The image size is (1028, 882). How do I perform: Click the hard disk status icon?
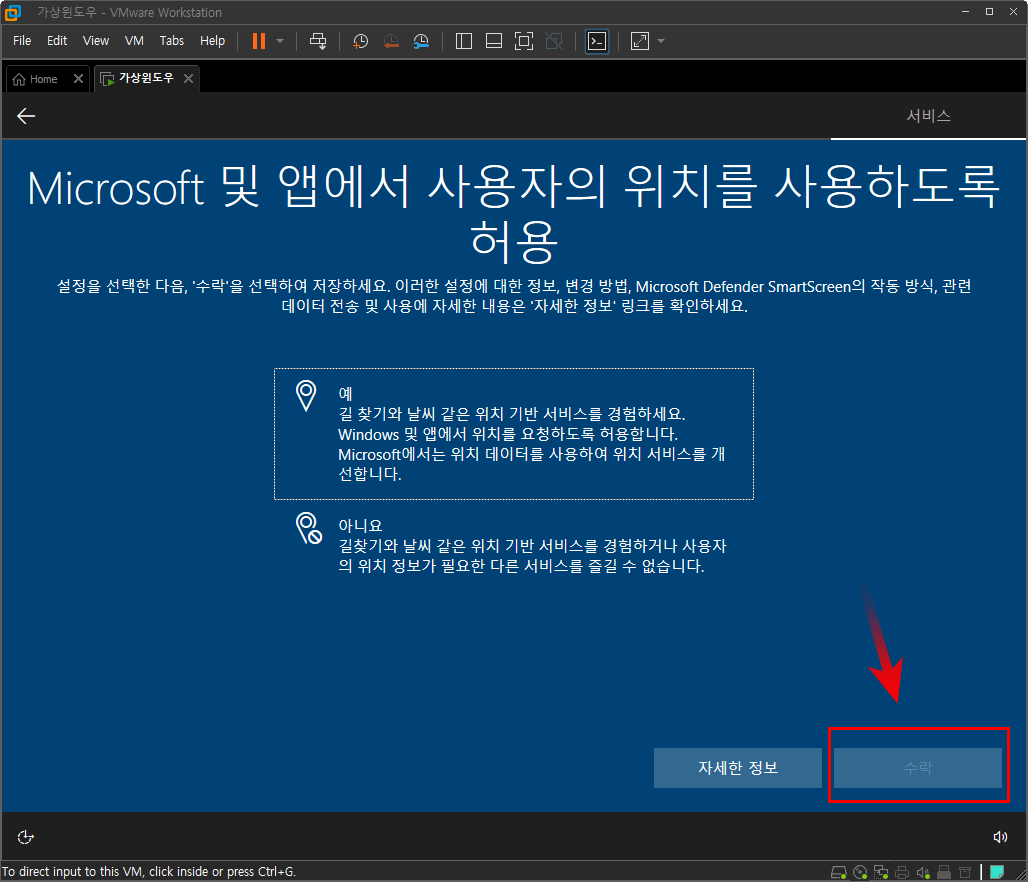[839, 872]
